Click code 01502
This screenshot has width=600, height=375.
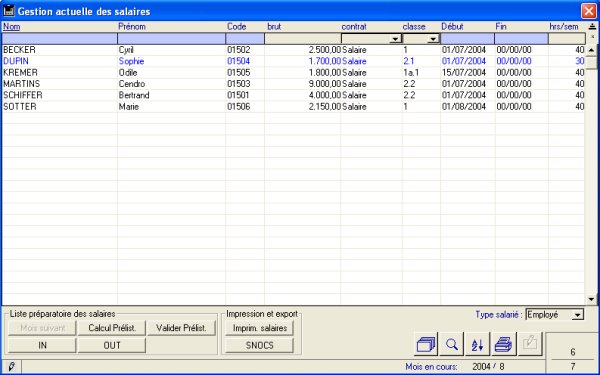pyautogui.click(x=238, y=50)
